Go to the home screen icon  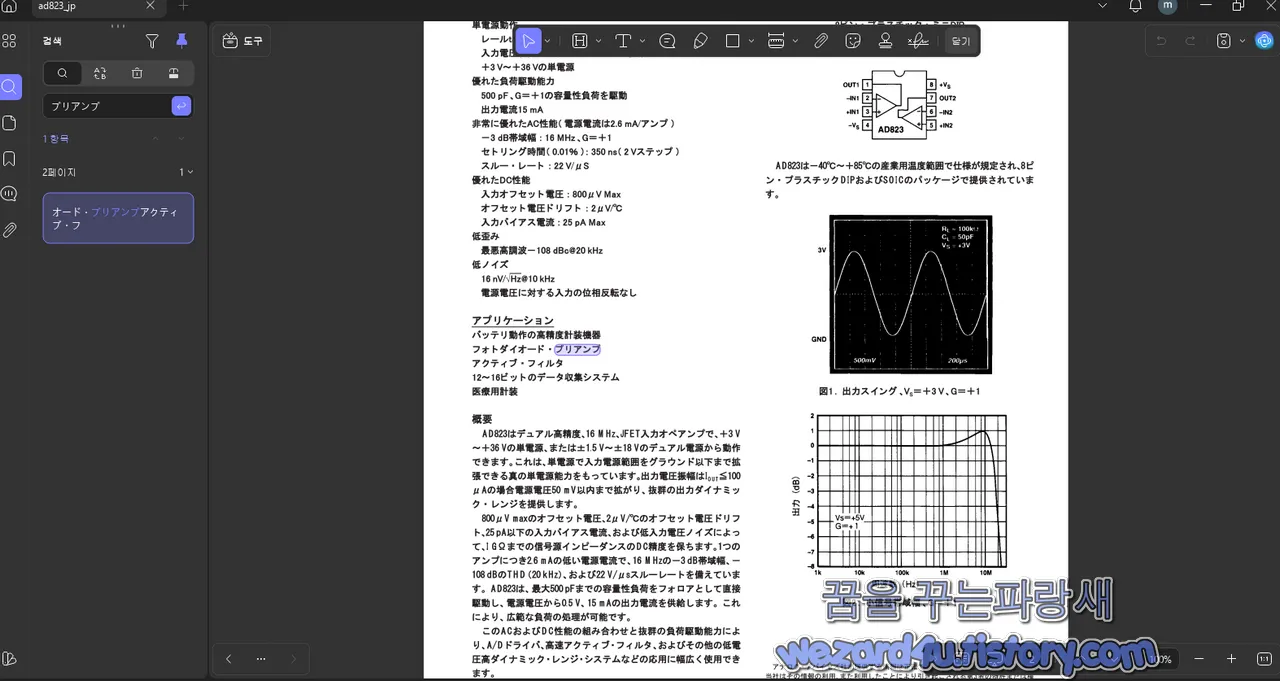click(x=9, y=6)
